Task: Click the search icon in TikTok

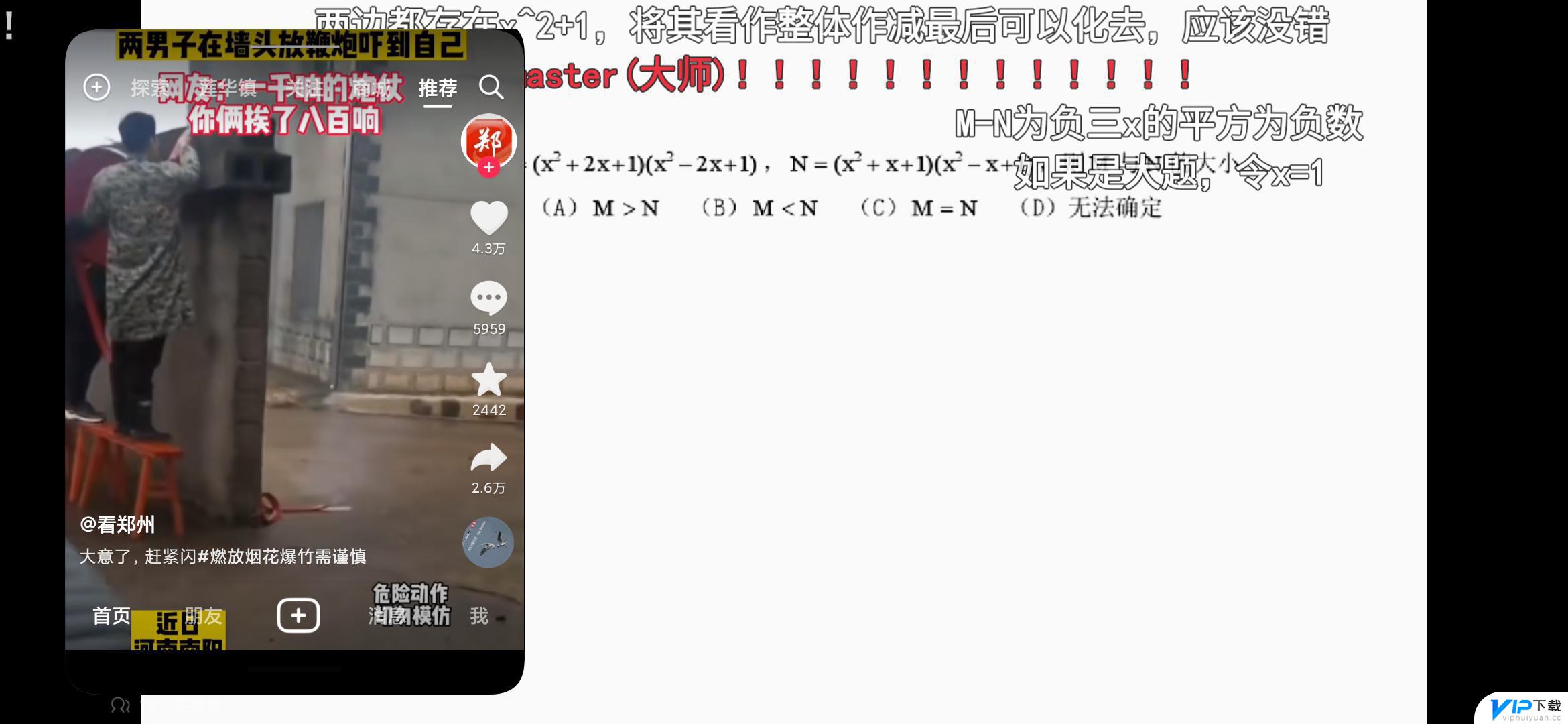Action: pos(491,87)
